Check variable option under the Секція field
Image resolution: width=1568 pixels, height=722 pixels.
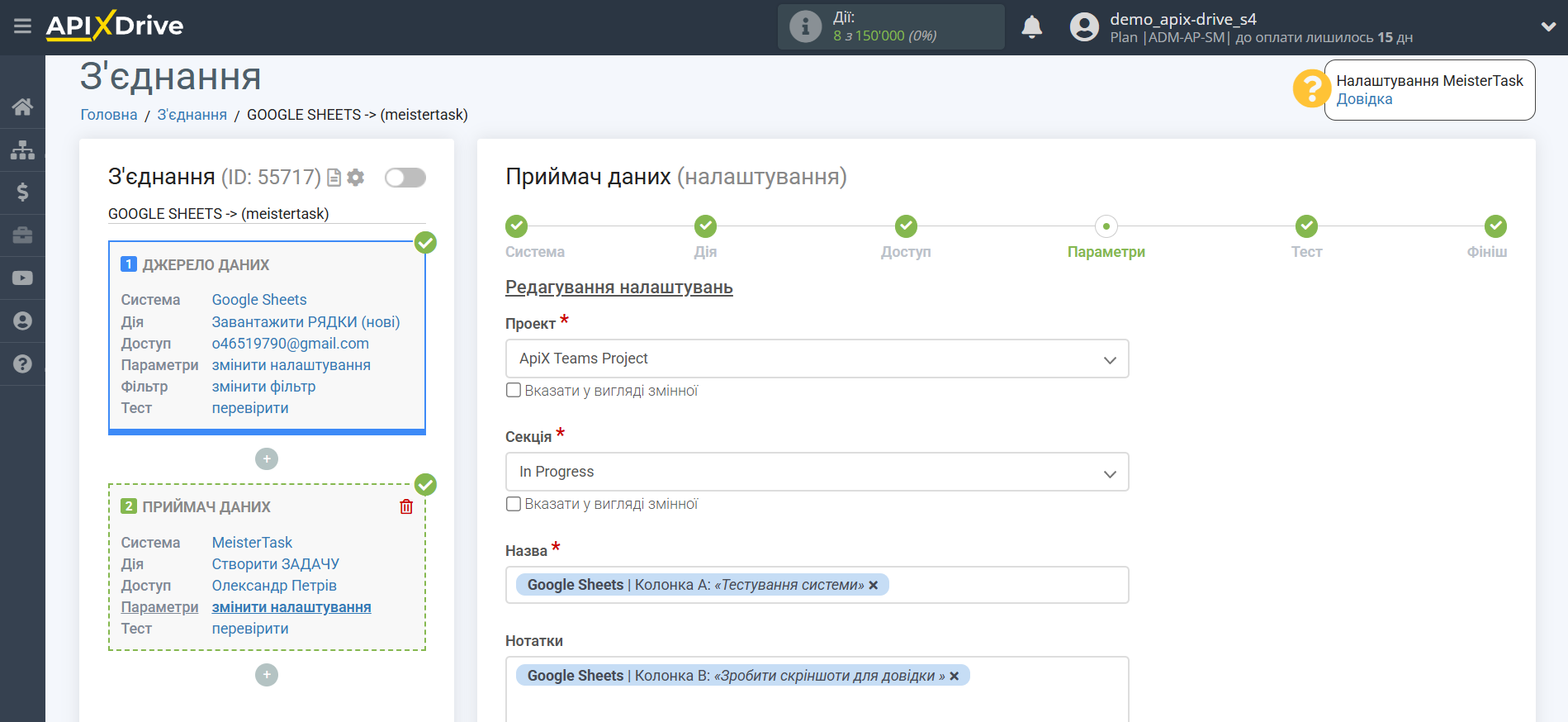pyautogui.click(x=514, y=504)
